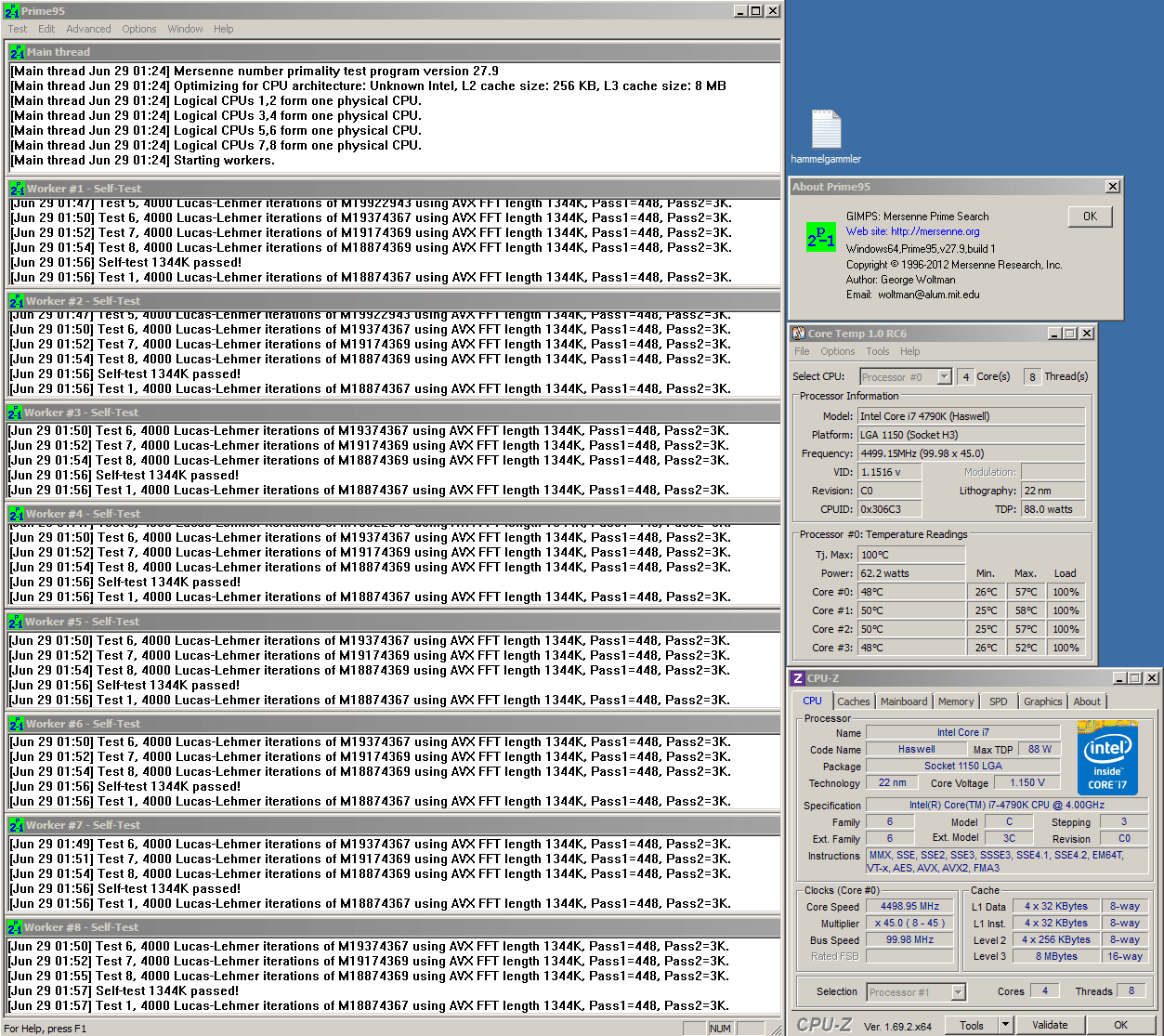
Task: Click the Core Speed value in CPU-Z
Action: pyautogui.click(x=910, y=907)
